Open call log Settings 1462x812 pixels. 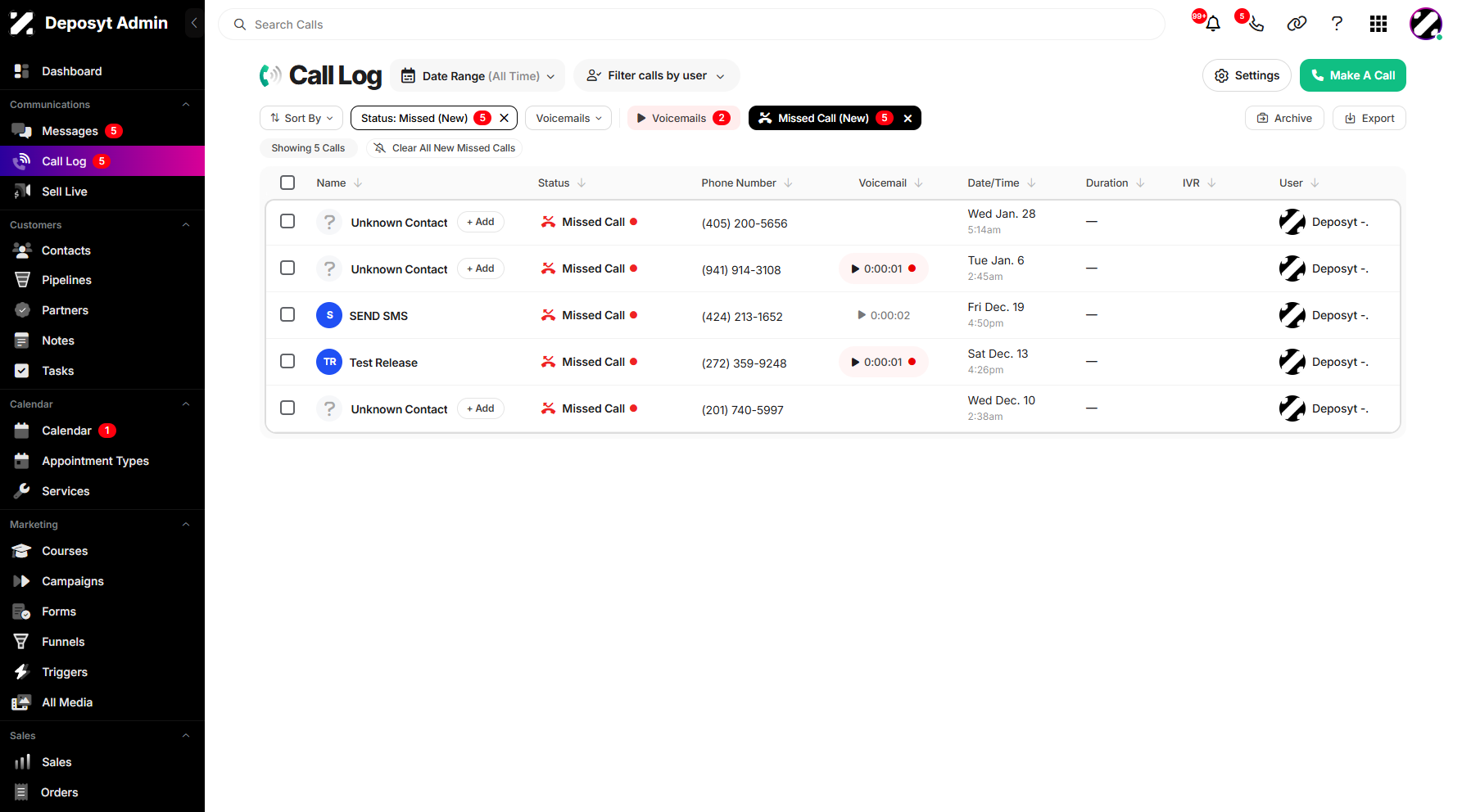click(1247, 75)
